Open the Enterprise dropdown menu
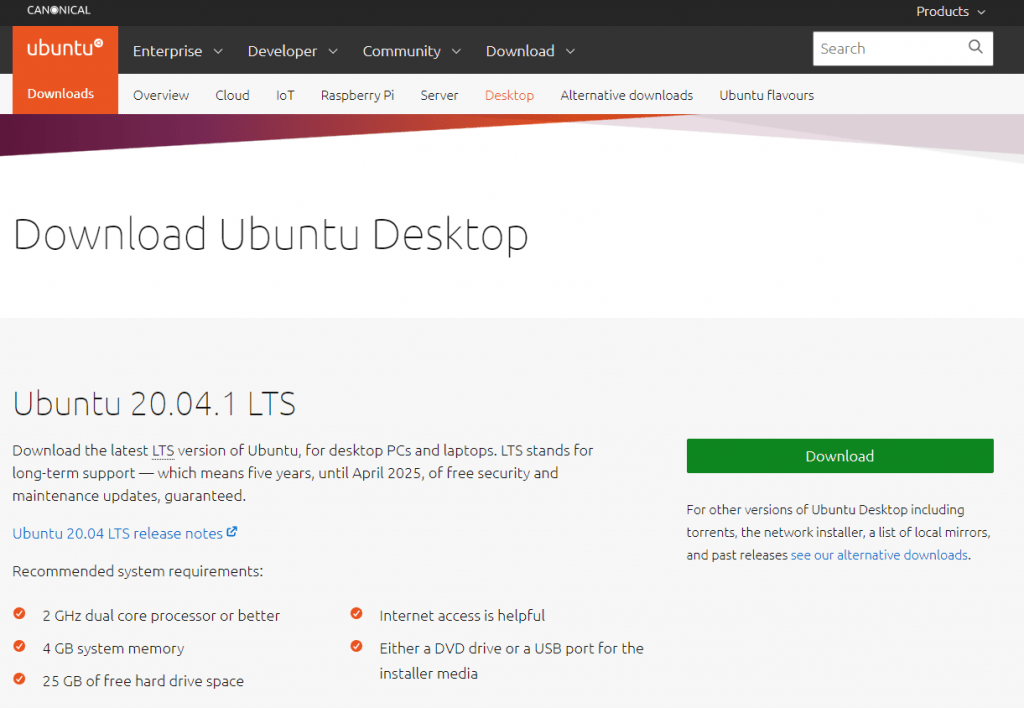 pyautogui.click(x=177, y=51)
